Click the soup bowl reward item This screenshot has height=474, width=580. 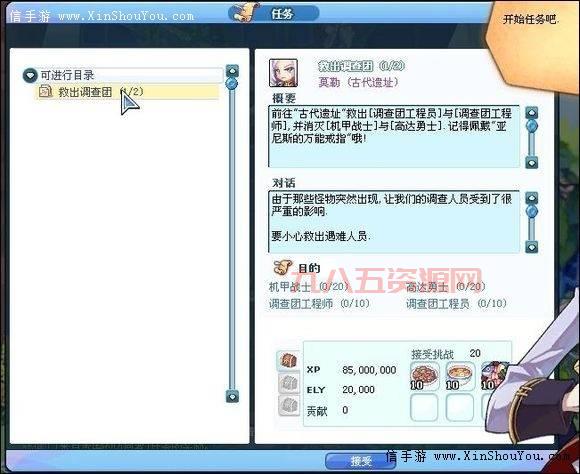pyautogui.click(x=460, y=376)
